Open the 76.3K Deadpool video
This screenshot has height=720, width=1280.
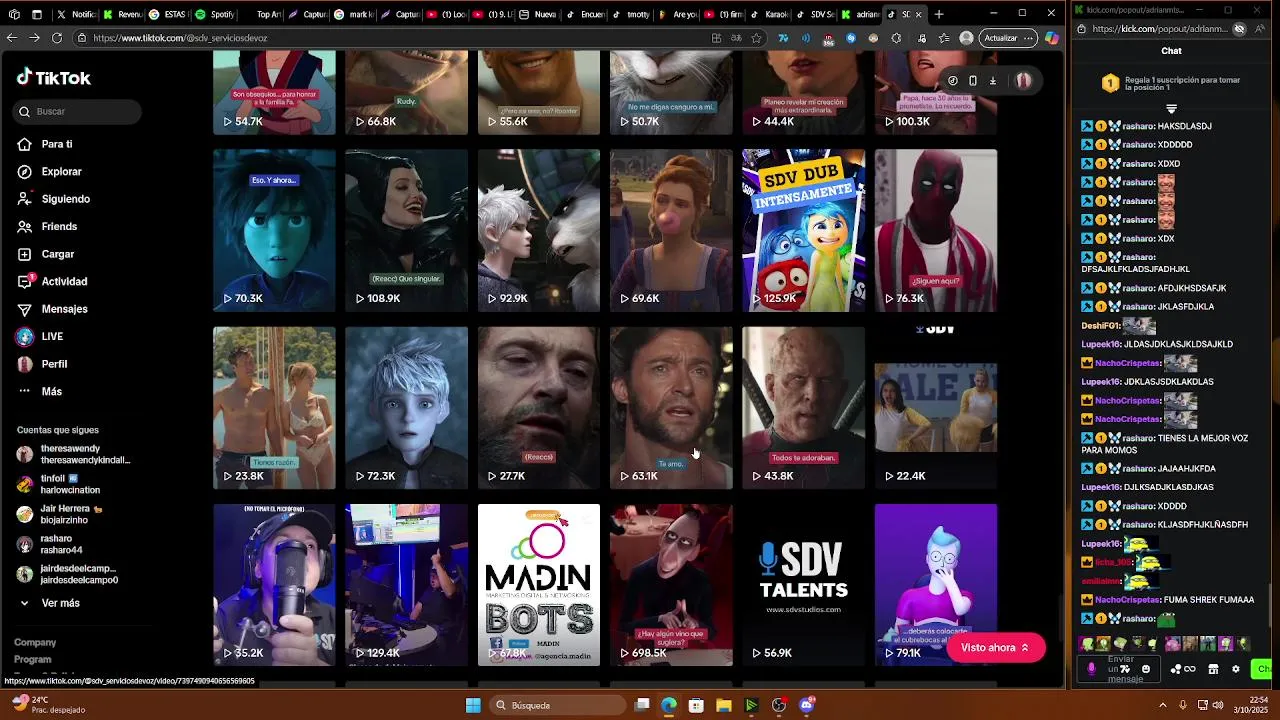935,230
